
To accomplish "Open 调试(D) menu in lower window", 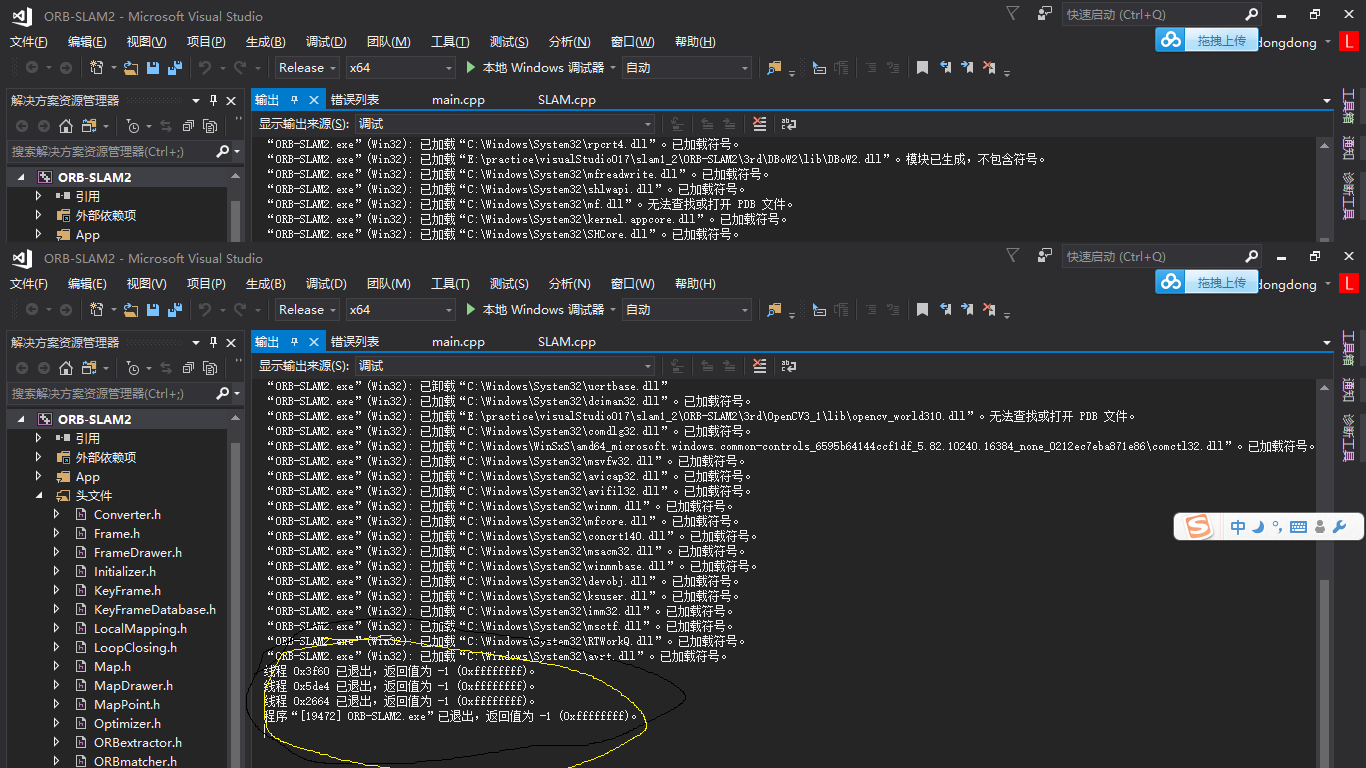I will click(326, 284).
